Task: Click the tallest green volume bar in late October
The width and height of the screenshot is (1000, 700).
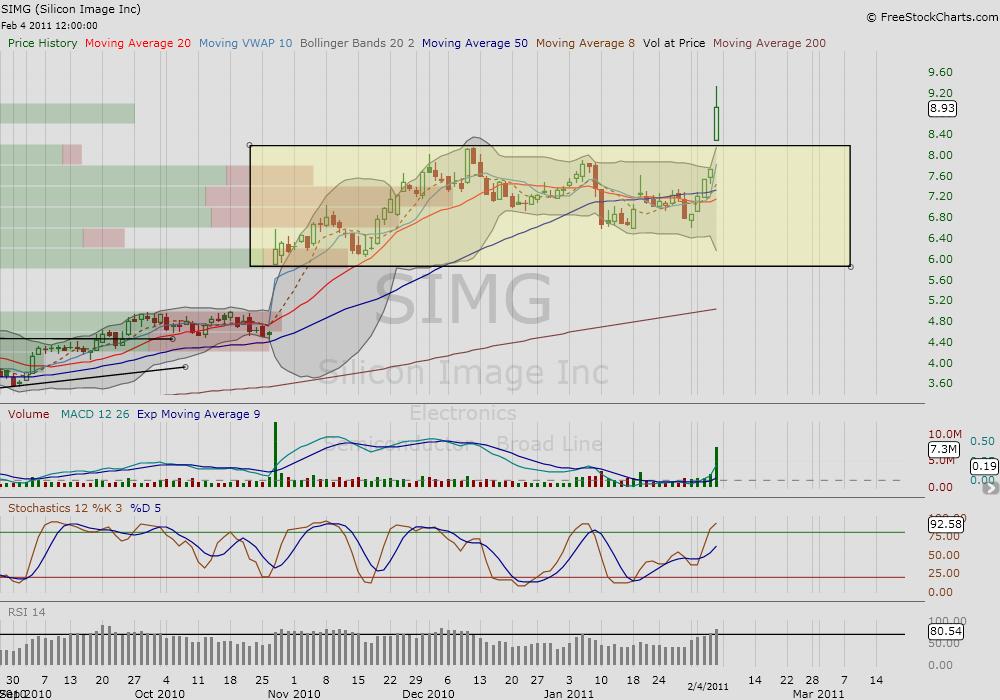Action: click(276, 455)
